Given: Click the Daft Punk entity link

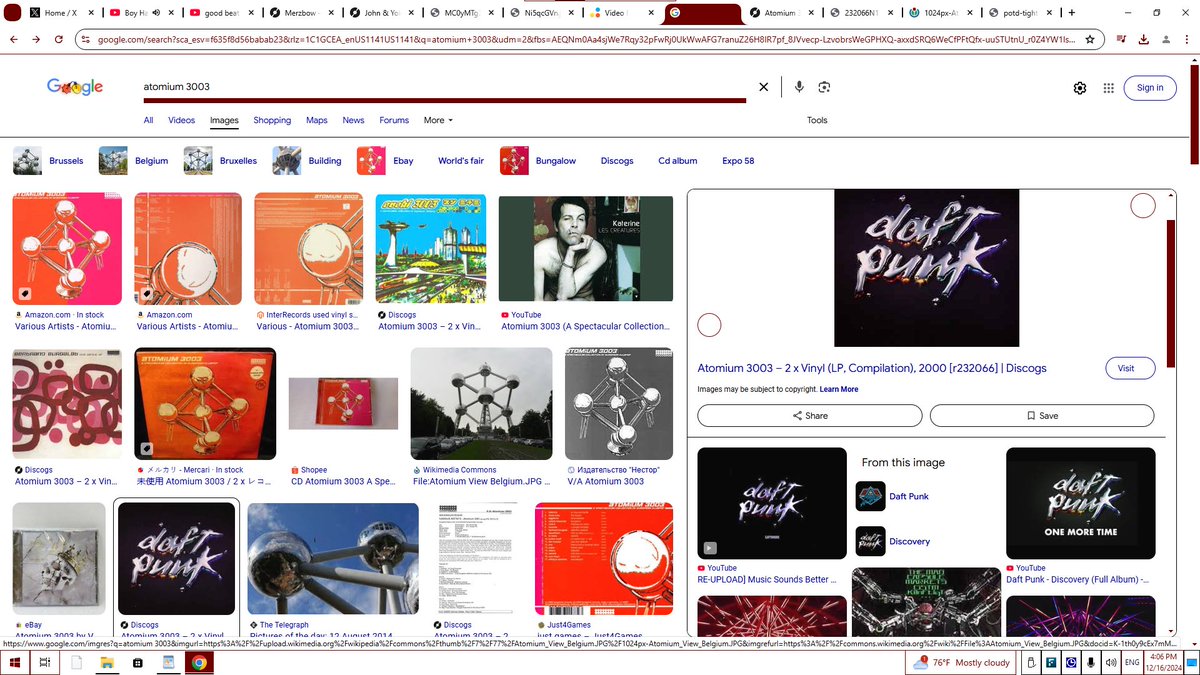Looking at the screenshot, I should click(x=892, y=496).
